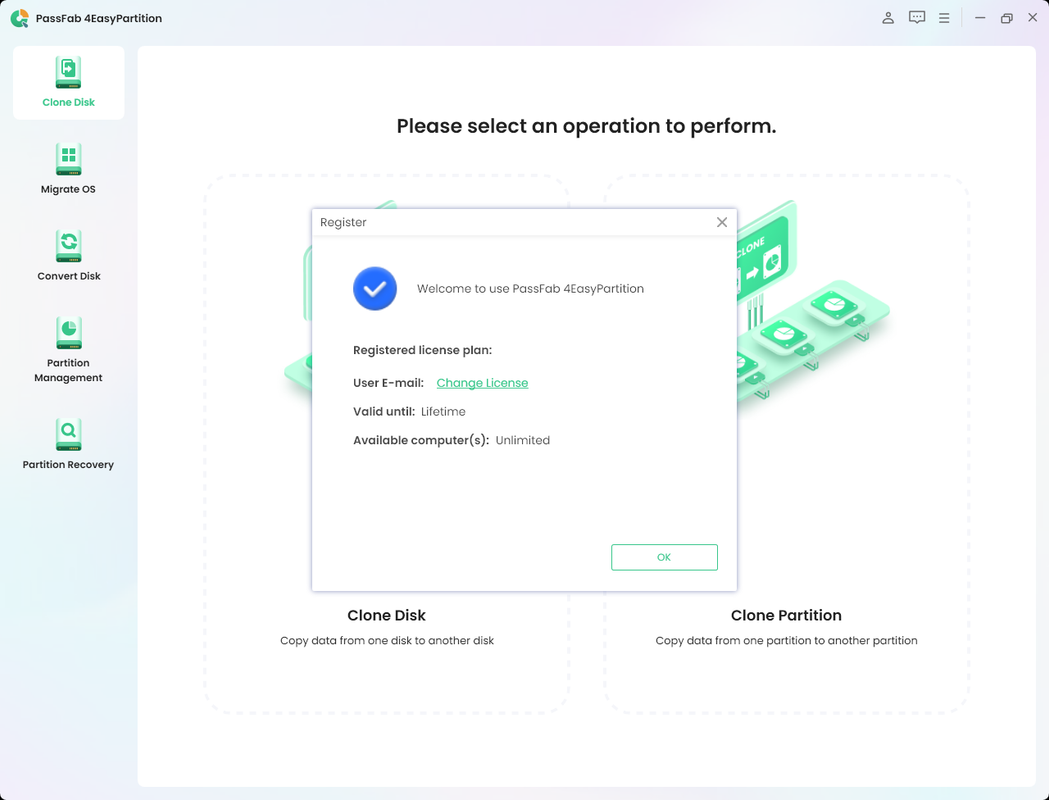Click the 'Unlimited' computers value
The height and width of the screenshot is (800, 1049).
pos(522,440)
